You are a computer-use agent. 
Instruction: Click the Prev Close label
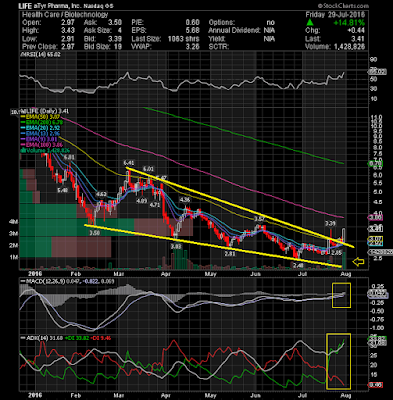click(x=39, y=47)
